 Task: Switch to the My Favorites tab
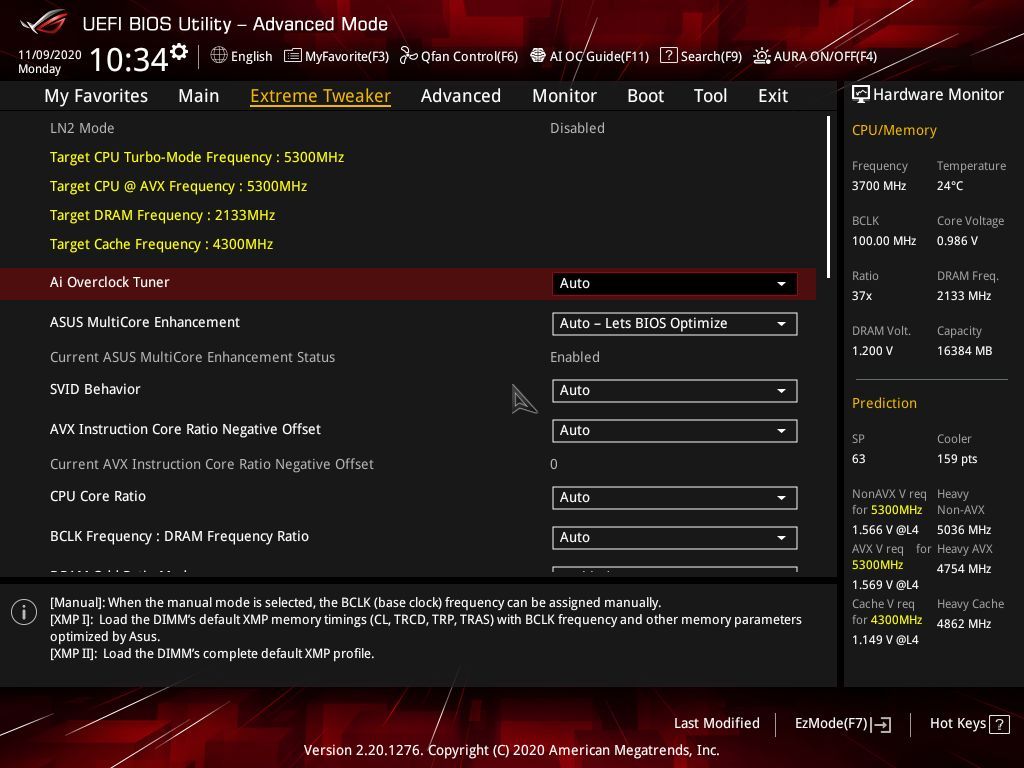96,96
